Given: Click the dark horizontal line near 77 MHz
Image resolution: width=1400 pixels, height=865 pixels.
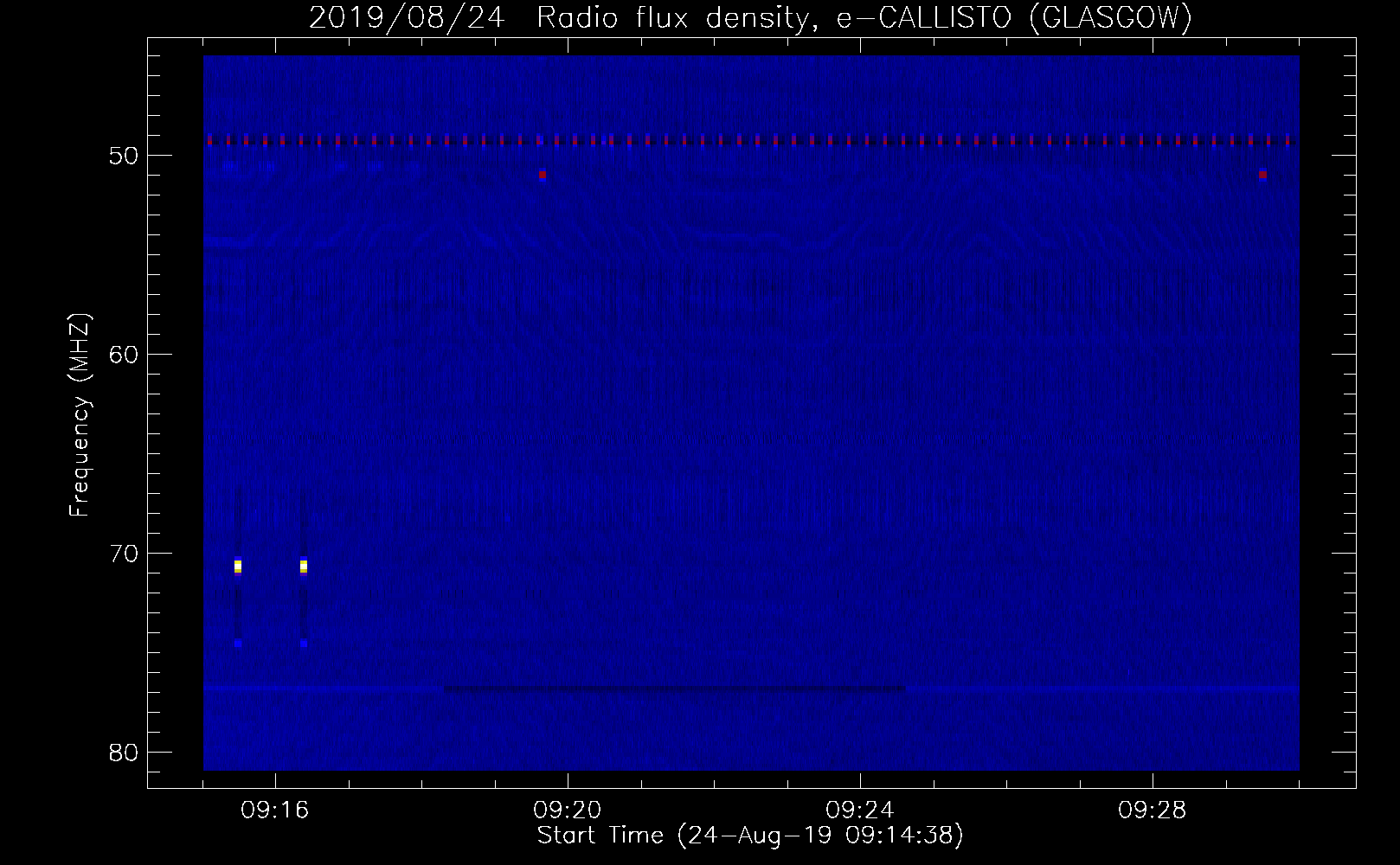Looking at the screenshot, I should point(675,689).
